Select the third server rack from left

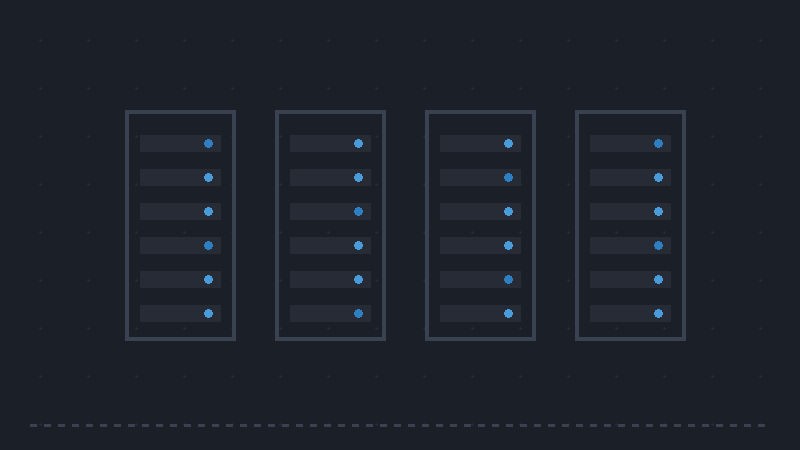481,226
